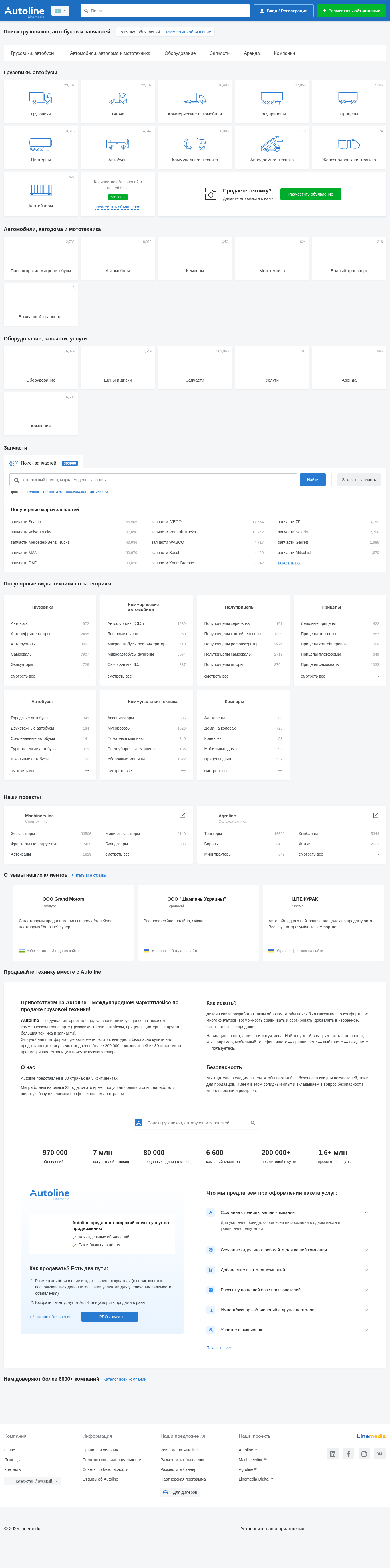Click запчасти Scania brand link

point(26,522)
